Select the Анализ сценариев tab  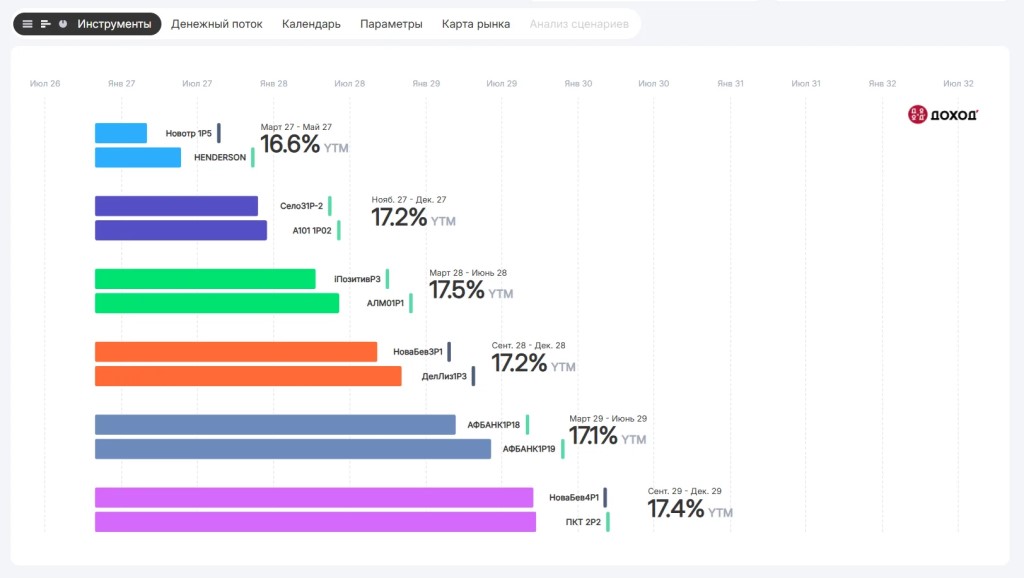click(x=579, y=24)
